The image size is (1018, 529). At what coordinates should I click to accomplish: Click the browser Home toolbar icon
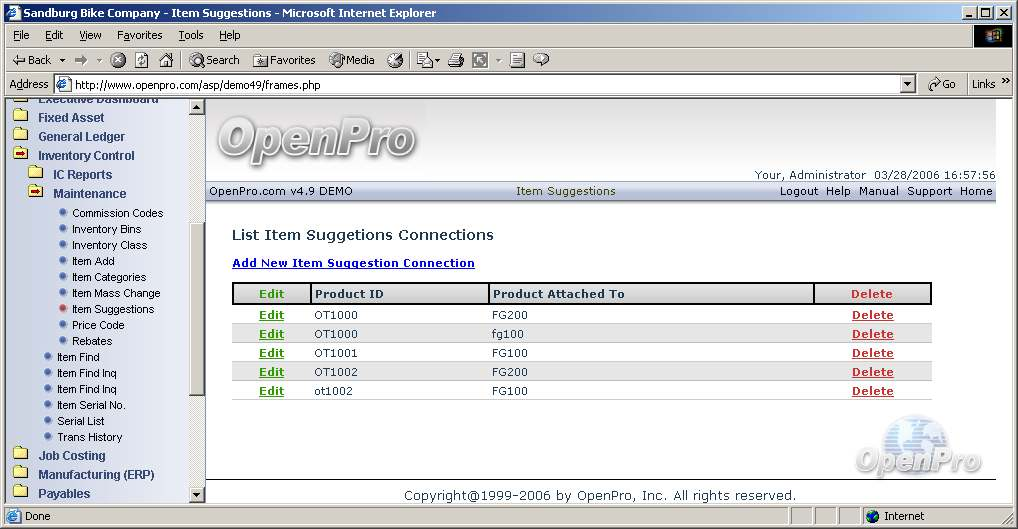(x=166, y=60)
